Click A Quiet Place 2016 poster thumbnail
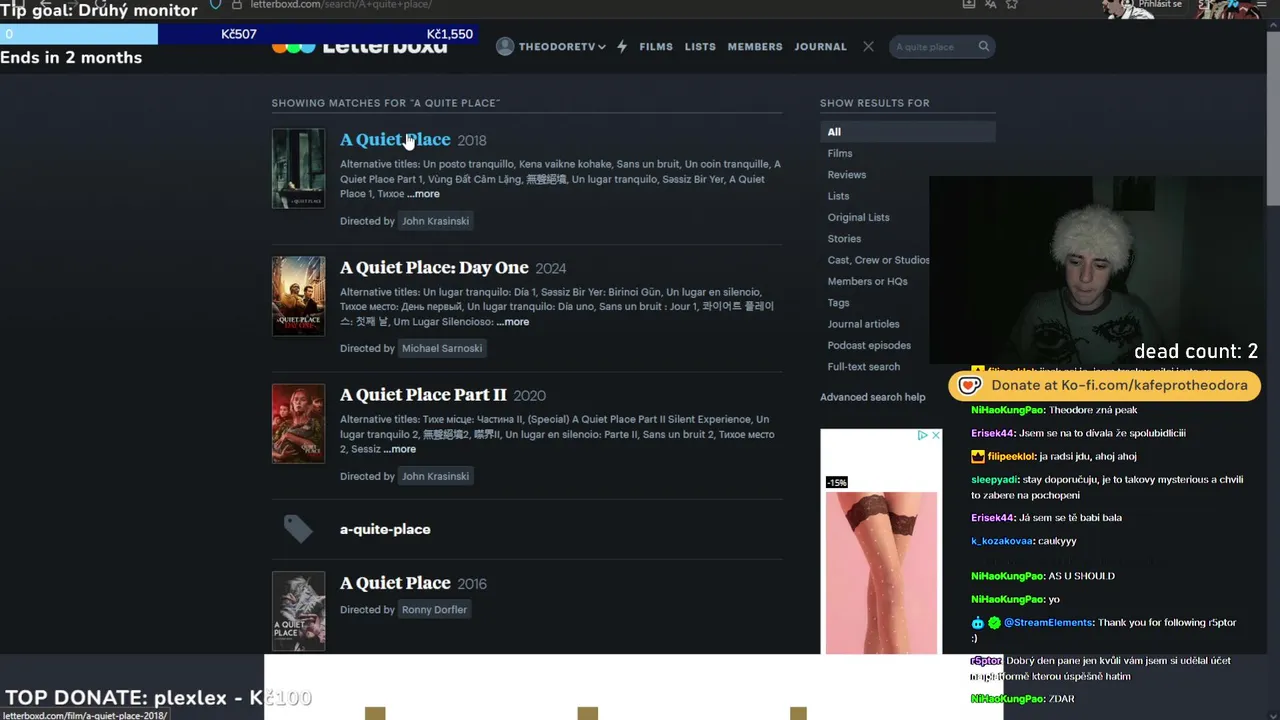 (x=298, y=611)
